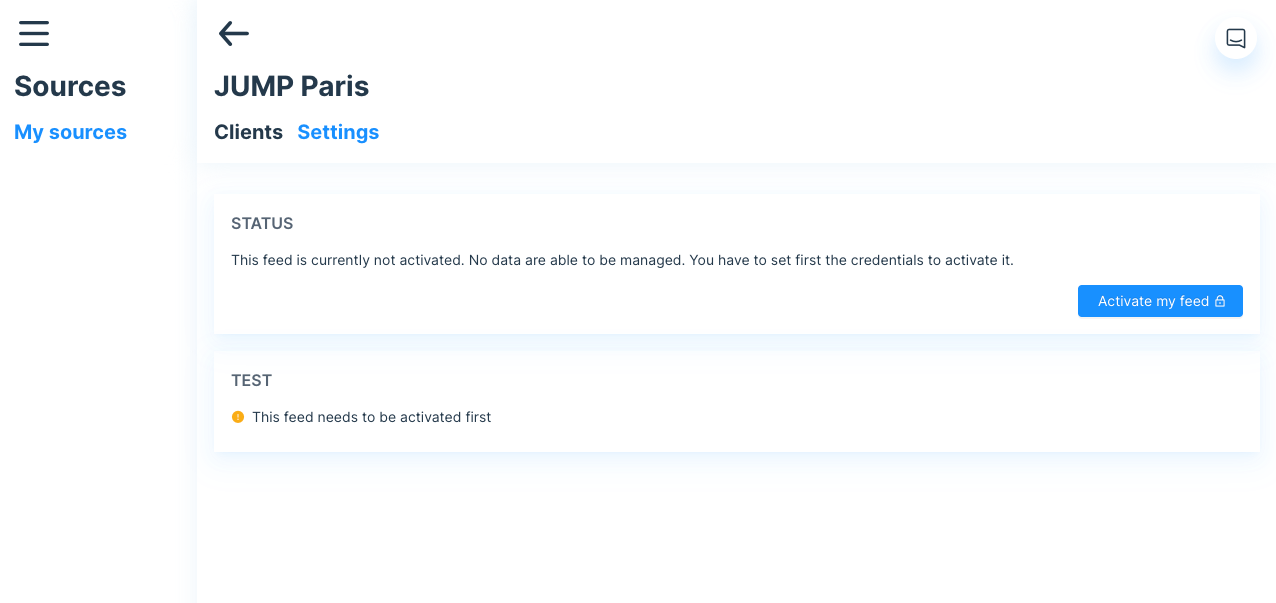The image size is (1276, 603).
Task: Select the JUMP Paris heading
Action: tap(292, 86)
